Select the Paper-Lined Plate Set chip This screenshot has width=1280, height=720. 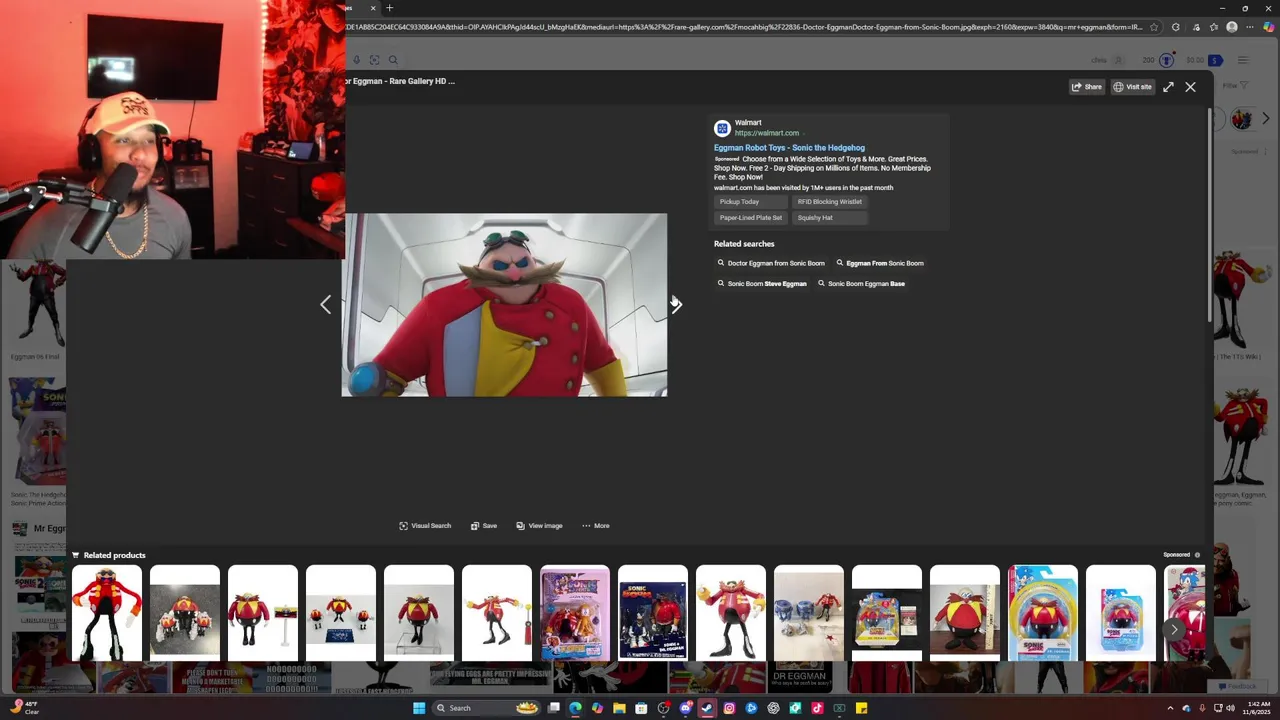coord(750,218)
